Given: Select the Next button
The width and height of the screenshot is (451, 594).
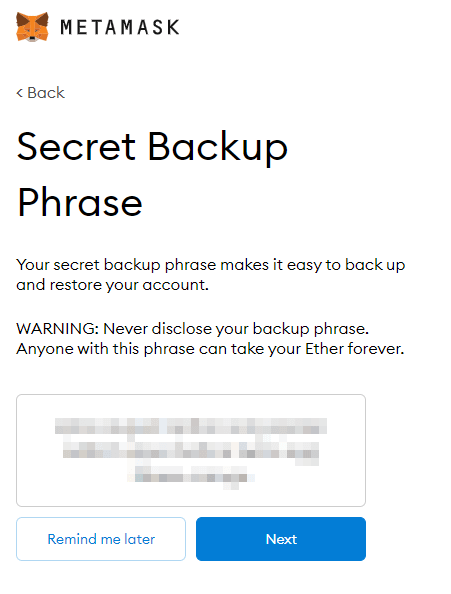Looking at the screenshot, I should coord(281,539).
